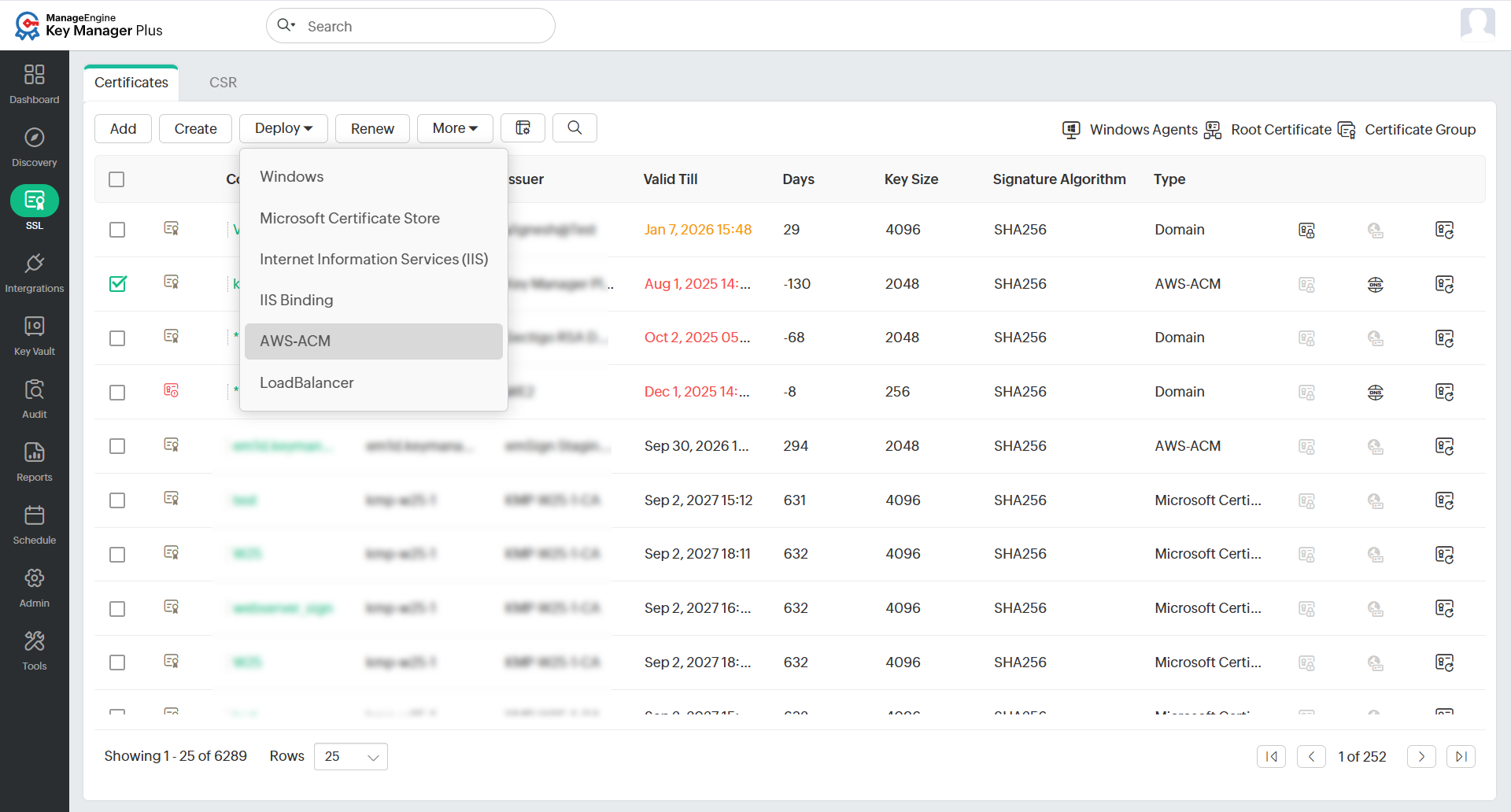This screenshot has width=1511, height=812.
Task: Open the Schedule section
Action: pyautogui.click(x=35, y=524)
